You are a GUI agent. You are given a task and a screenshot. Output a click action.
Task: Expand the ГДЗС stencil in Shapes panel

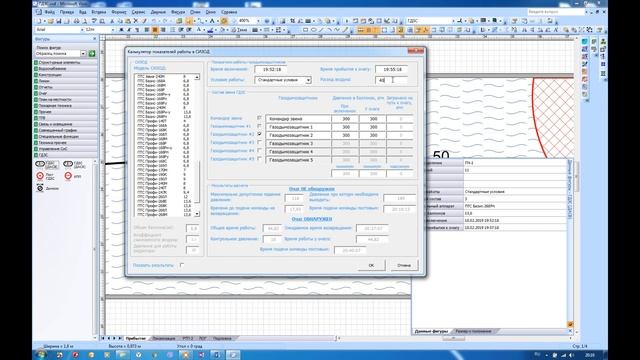tap(65, 155)
